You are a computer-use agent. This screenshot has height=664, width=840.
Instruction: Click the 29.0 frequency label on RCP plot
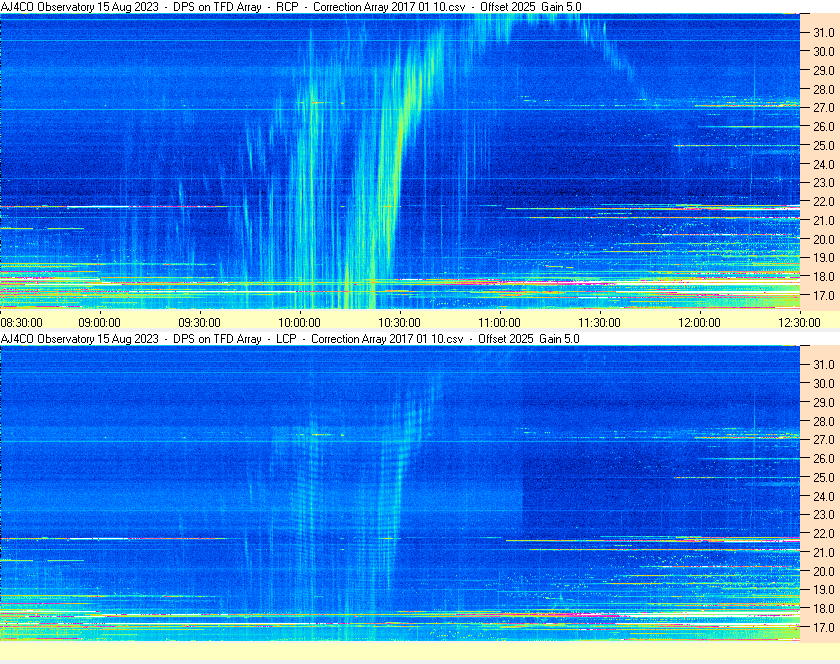(824, 71)
